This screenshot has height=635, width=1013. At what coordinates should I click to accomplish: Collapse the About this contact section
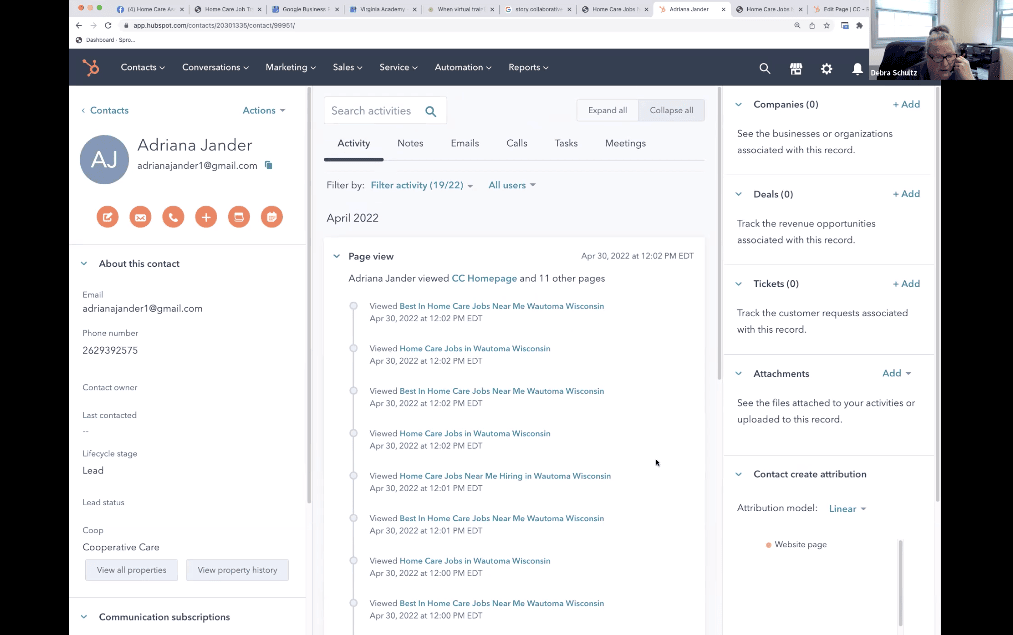84,264
